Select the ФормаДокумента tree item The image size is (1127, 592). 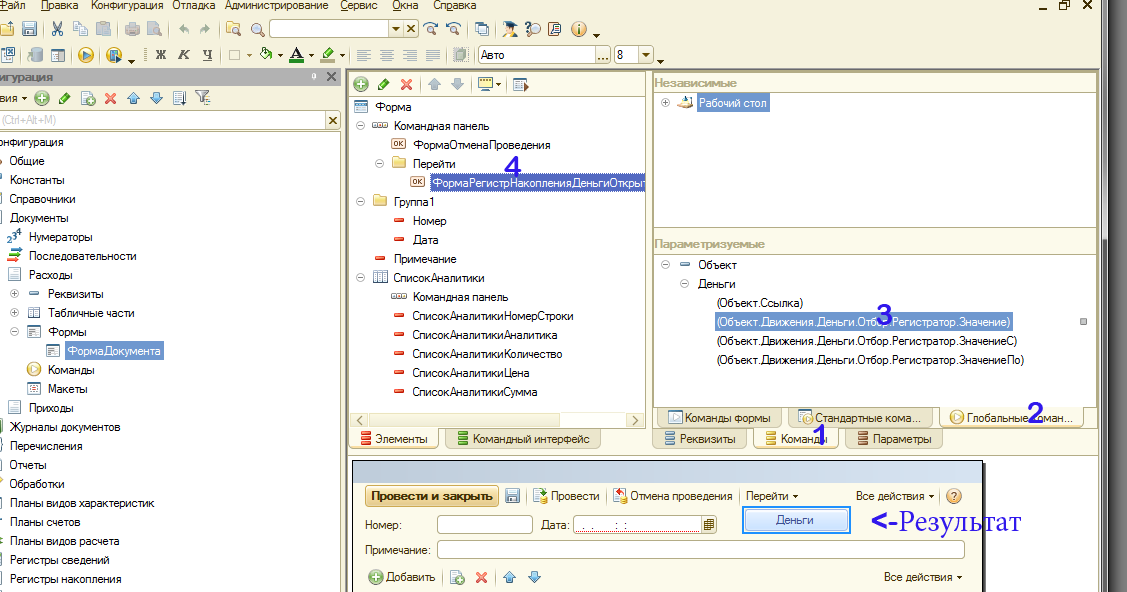point(114,351)
